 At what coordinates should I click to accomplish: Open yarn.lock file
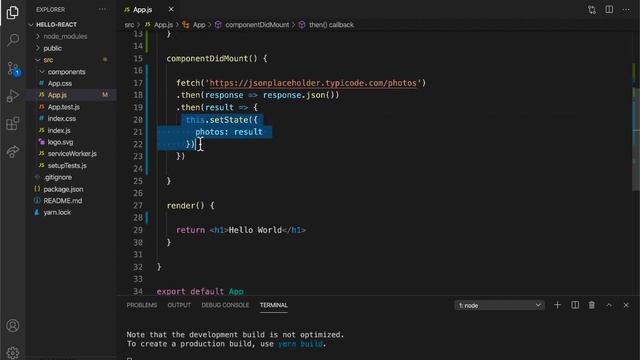tap(57, 213)
